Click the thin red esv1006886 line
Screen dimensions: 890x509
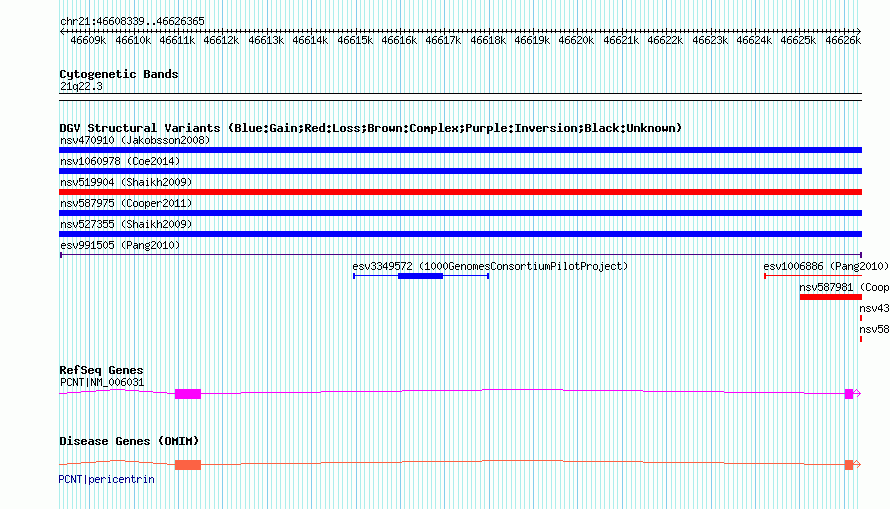click(x=813, y=276)
